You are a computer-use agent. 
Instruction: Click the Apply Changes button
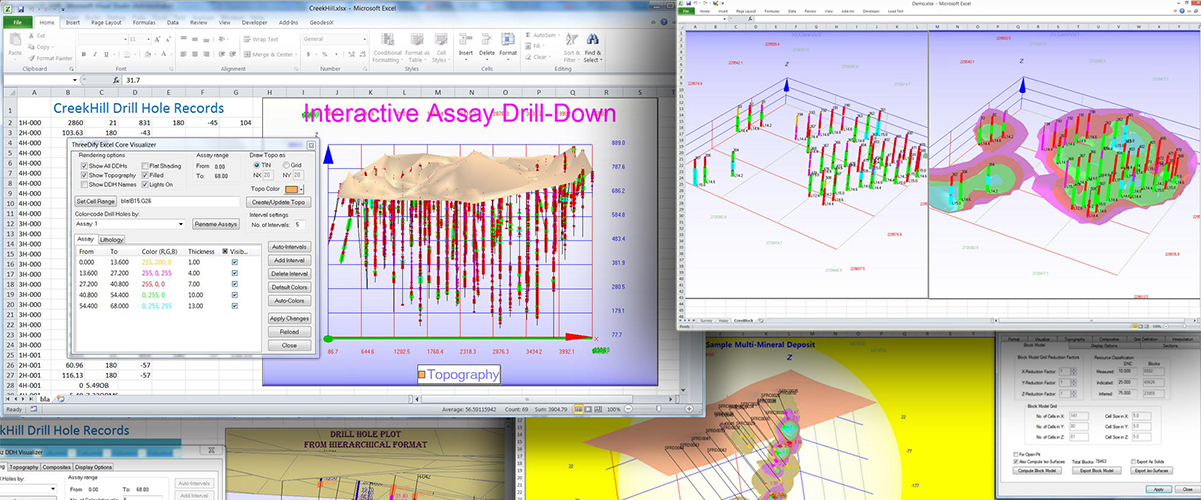[x=292, y=318]
